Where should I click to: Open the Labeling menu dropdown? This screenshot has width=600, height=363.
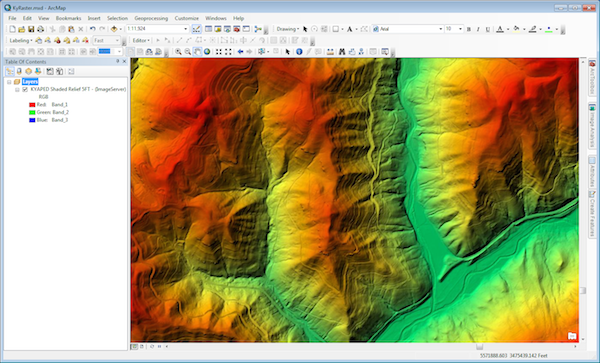coord(21,40)
